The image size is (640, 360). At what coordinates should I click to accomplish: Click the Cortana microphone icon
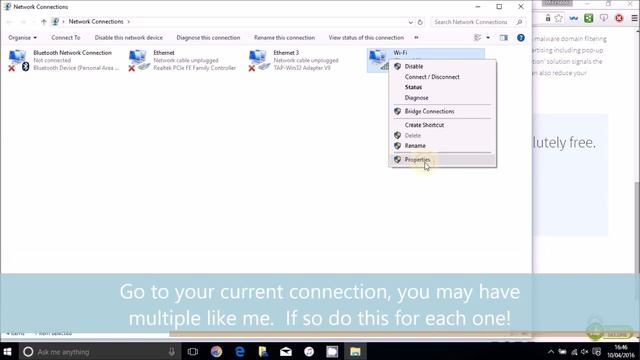tap(172, 351)
